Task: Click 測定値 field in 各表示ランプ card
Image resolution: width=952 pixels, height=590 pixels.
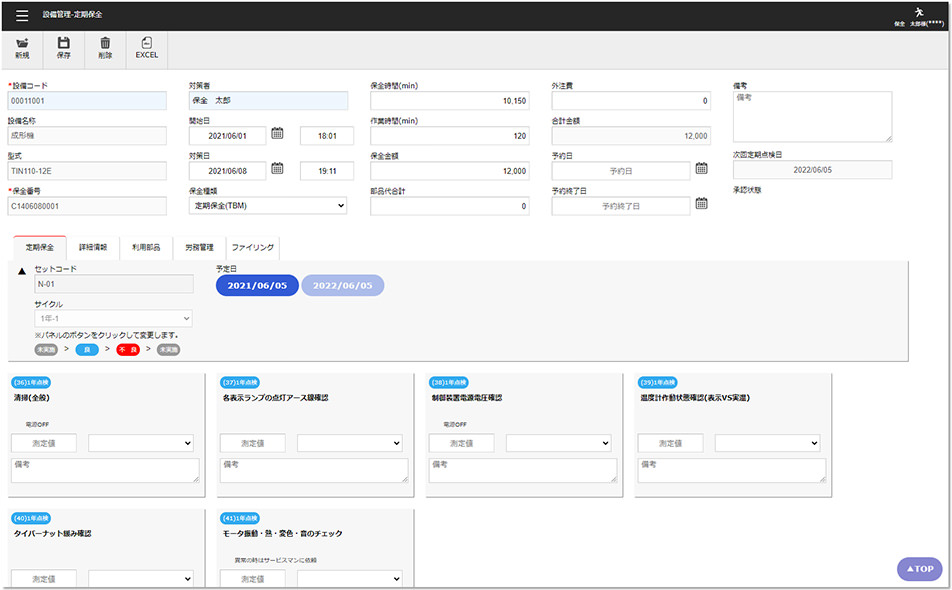Action: pos(253,443)
